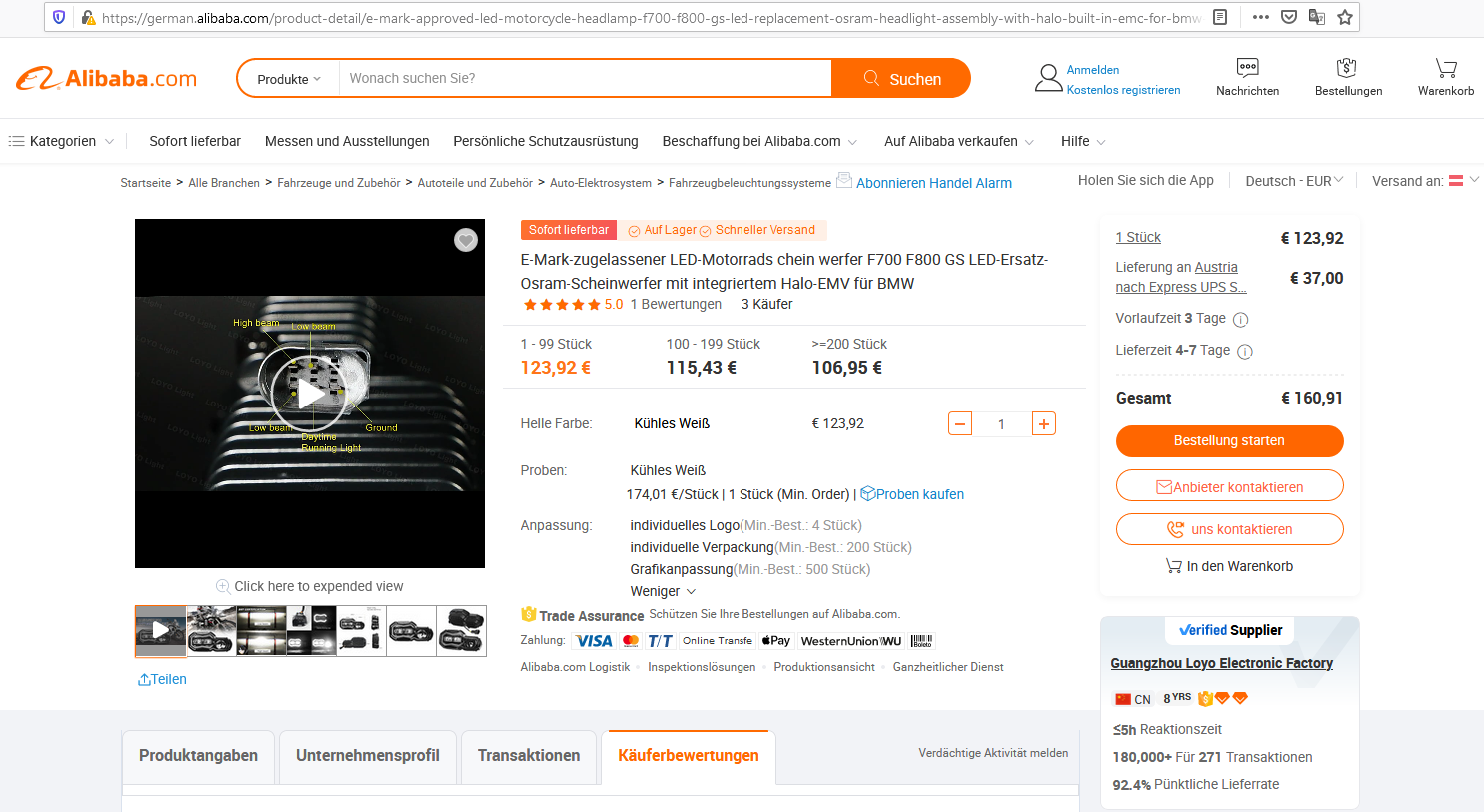Click the Bestellung starten button
This screenshot has height=812, width=1484.
[x=1229, y=441]
